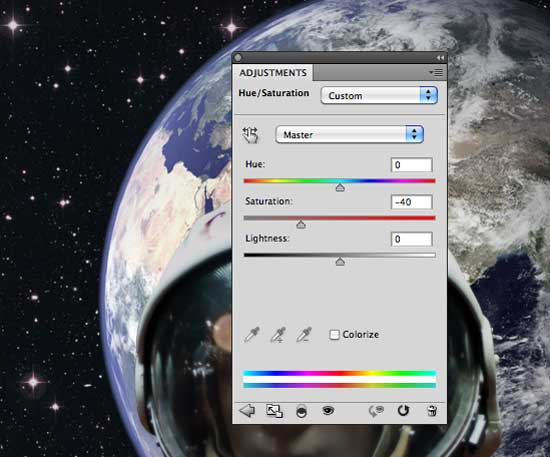
Task: Click the Lightness value input field
Action: (411, 239)
